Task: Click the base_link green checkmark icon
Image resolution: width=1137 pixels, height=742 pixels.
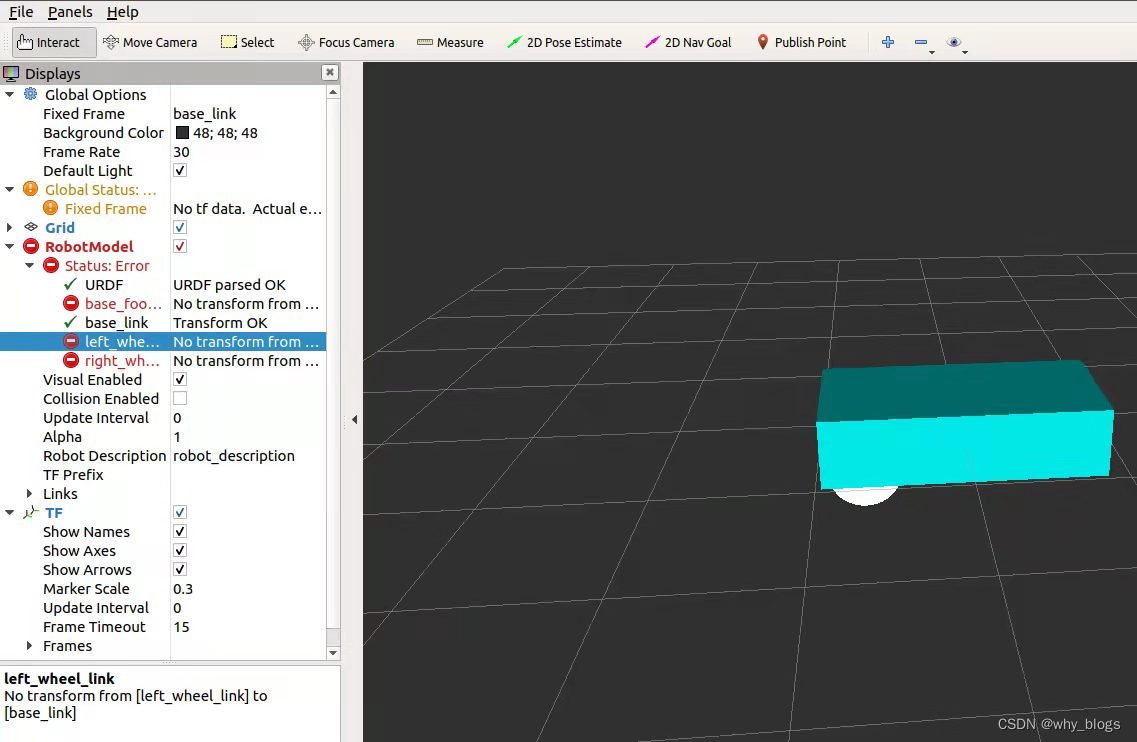Action: click(x=70, y=321)
